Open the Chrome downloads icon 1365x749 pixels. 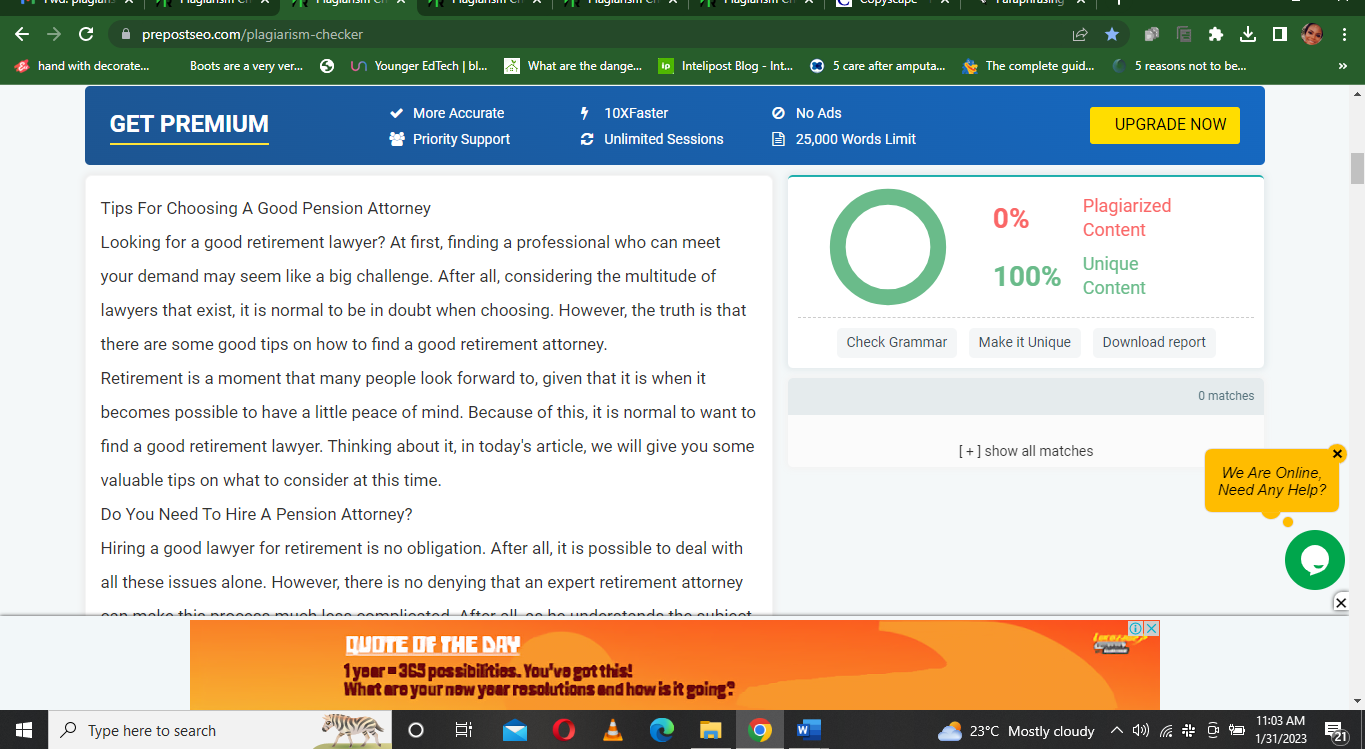1248,34
